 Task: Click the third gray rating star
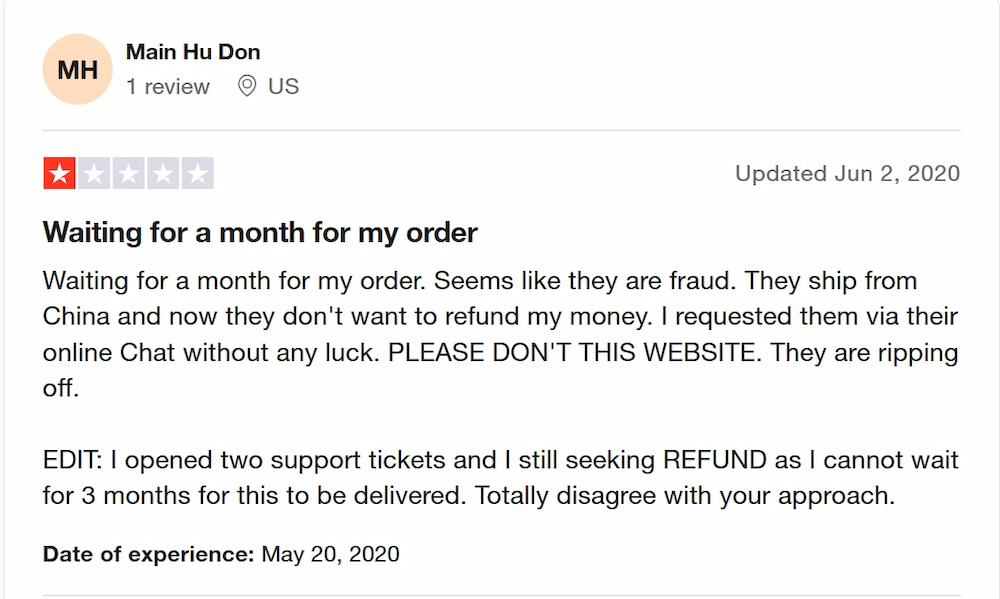[128, 174]
